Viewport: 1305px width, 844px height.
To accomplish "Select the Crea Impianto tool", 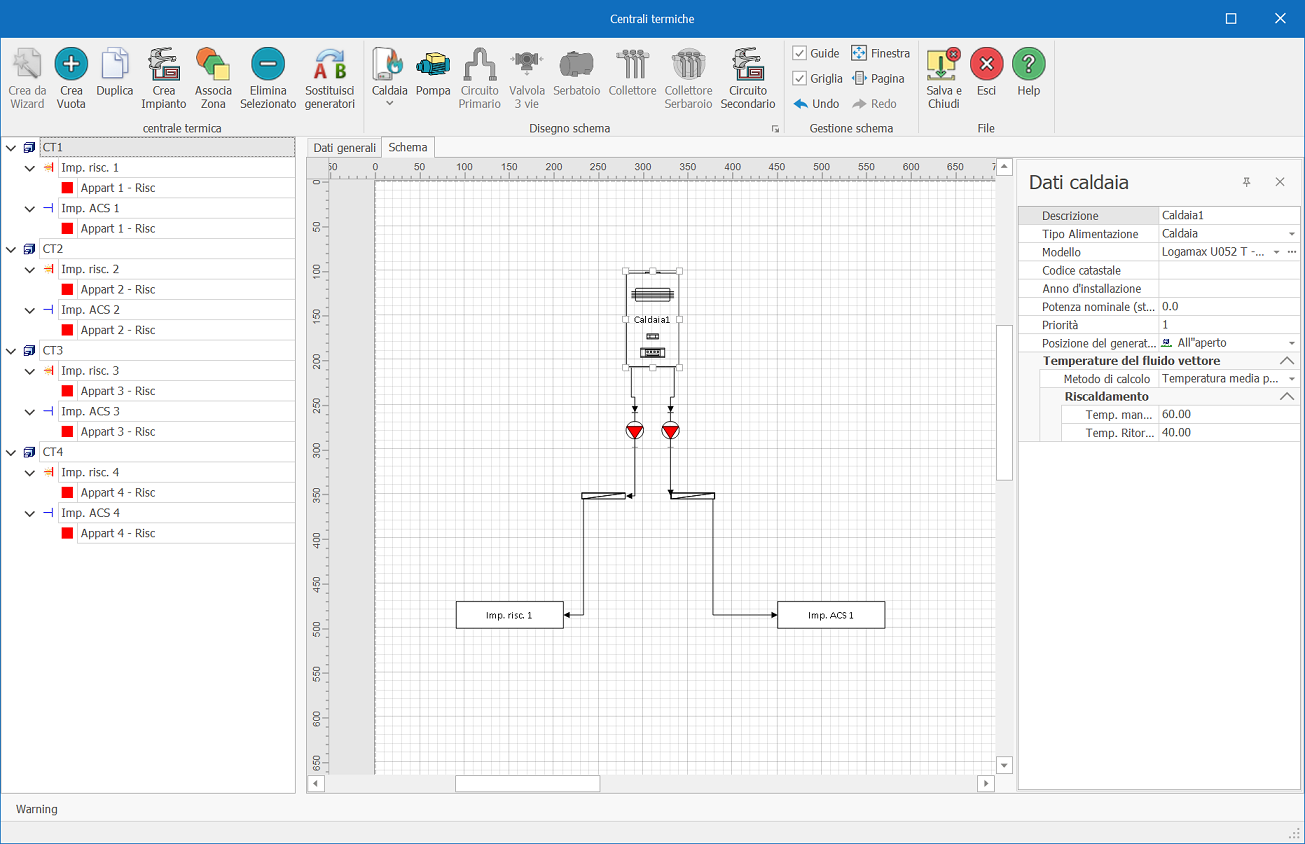I will pos(163,65).
